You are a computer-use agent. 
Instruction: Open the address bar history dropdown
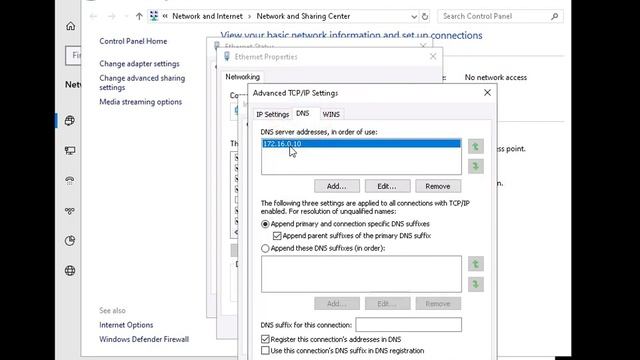[414, 17]
